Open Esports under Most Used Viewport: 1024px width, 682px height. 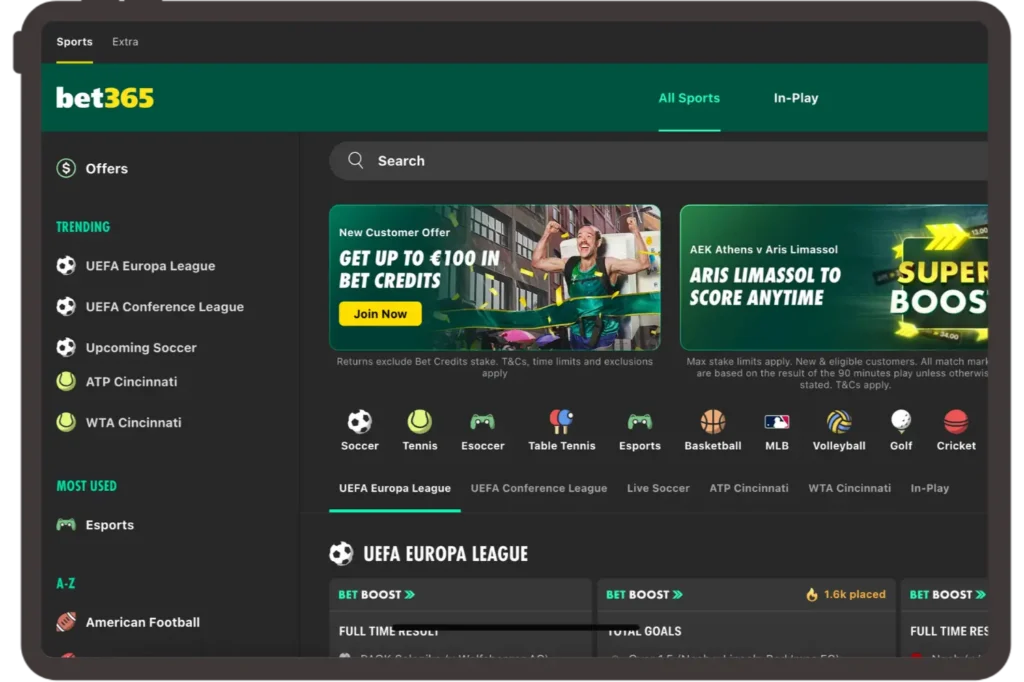(x=95, y=525)
